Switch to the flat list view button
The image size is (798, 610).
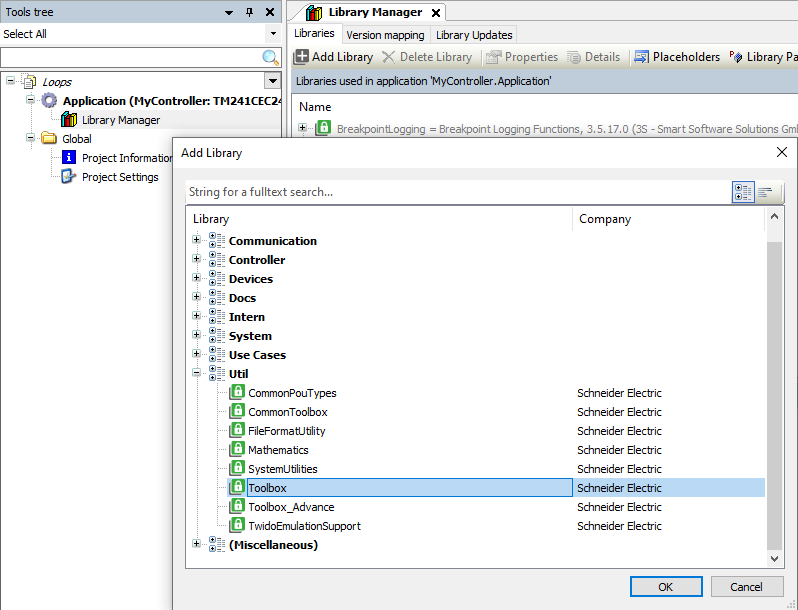767,192
